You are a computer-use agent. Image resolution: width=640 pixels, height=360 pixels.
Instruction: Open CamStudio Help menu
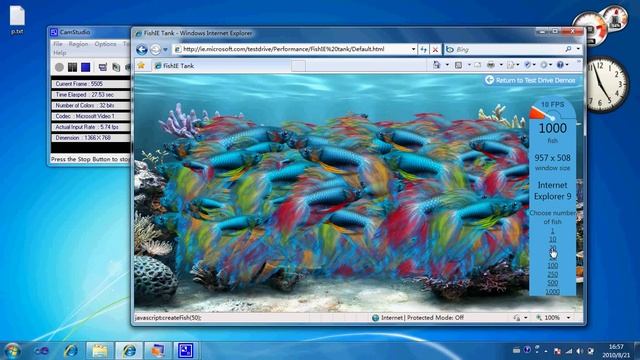[x=59, y=53]
